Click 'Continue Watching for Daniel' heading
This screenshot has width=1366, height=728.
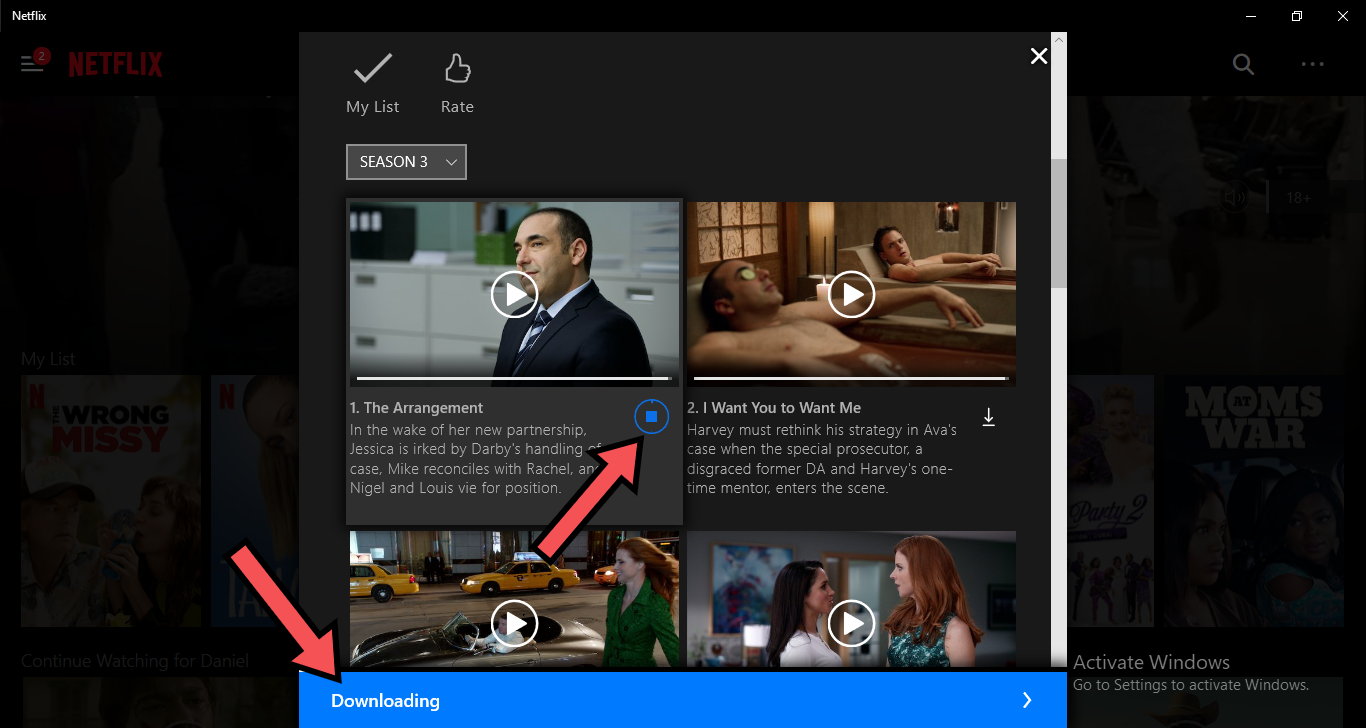[135, 661]
